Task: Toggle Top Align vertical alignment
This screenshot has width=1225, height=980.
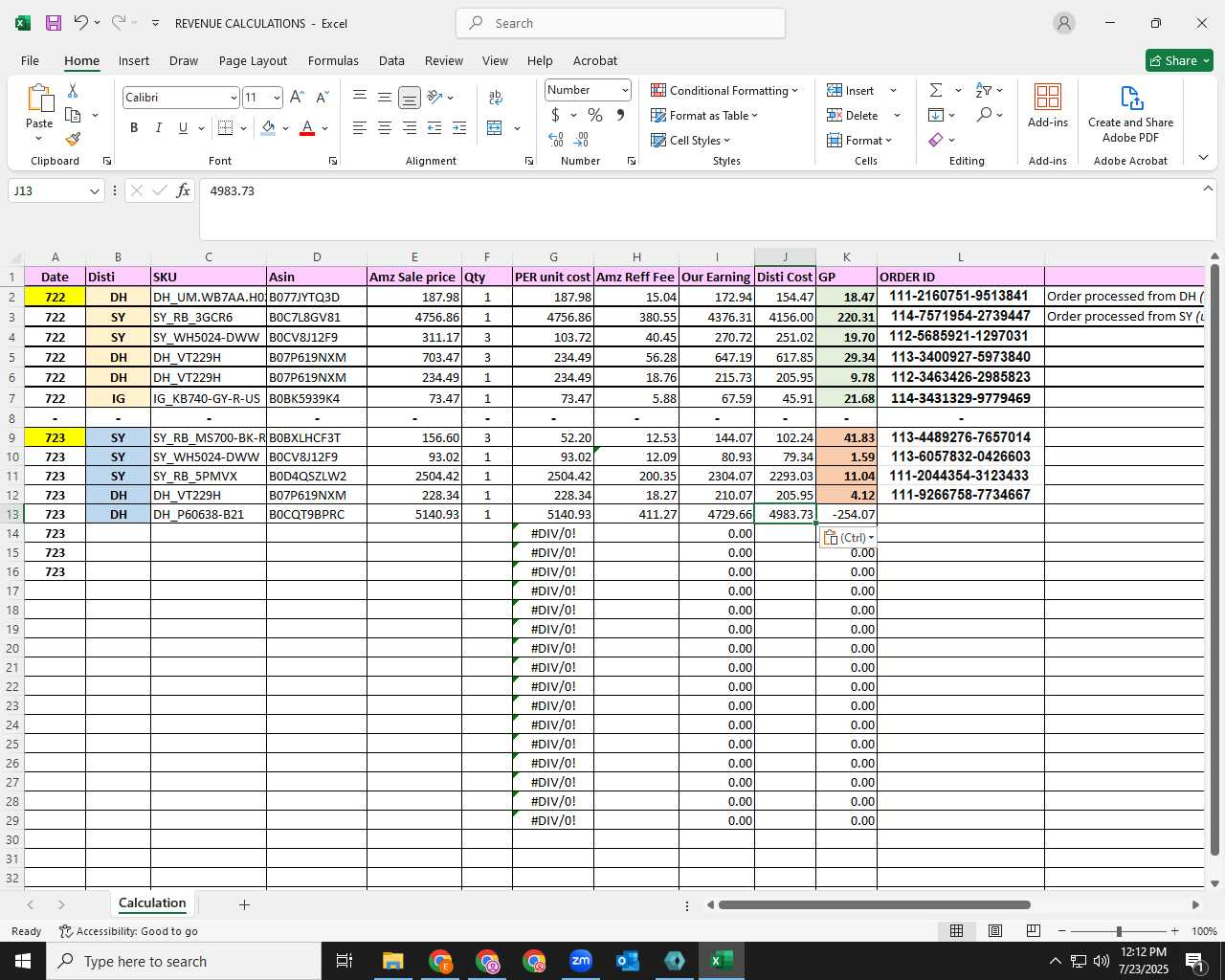Action: point(360,97)
